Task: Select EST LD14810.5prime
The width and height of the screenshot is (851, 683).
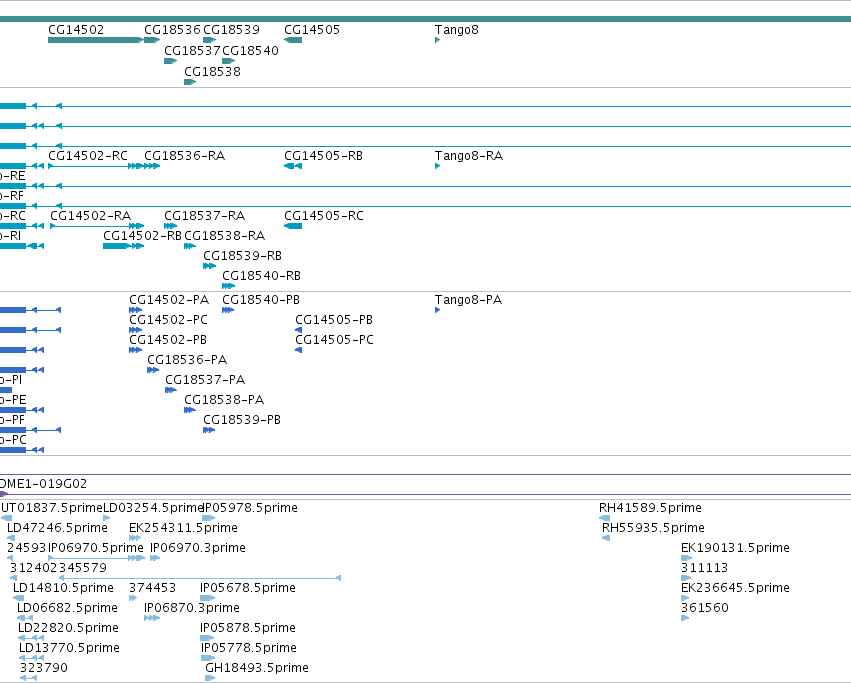Action: [63, 589]
